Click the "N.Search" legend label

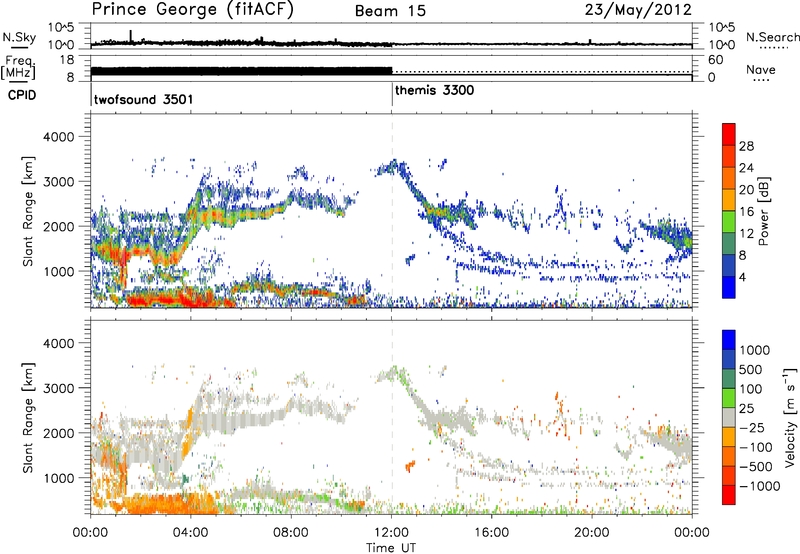coord(772,37)
